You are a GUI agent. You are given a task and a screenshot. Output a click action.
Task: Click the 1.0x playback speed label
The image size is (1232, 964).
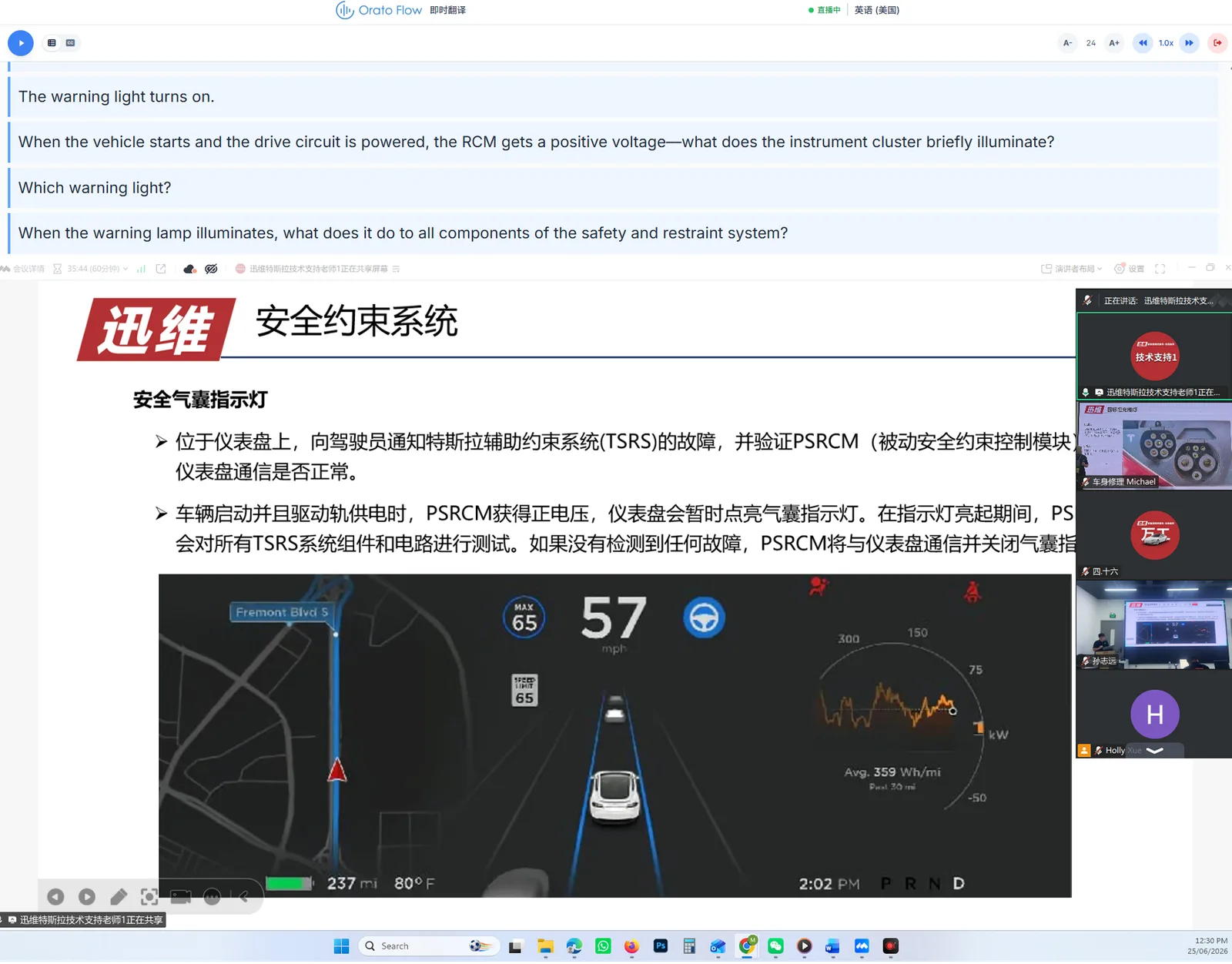click(1166, 43)
